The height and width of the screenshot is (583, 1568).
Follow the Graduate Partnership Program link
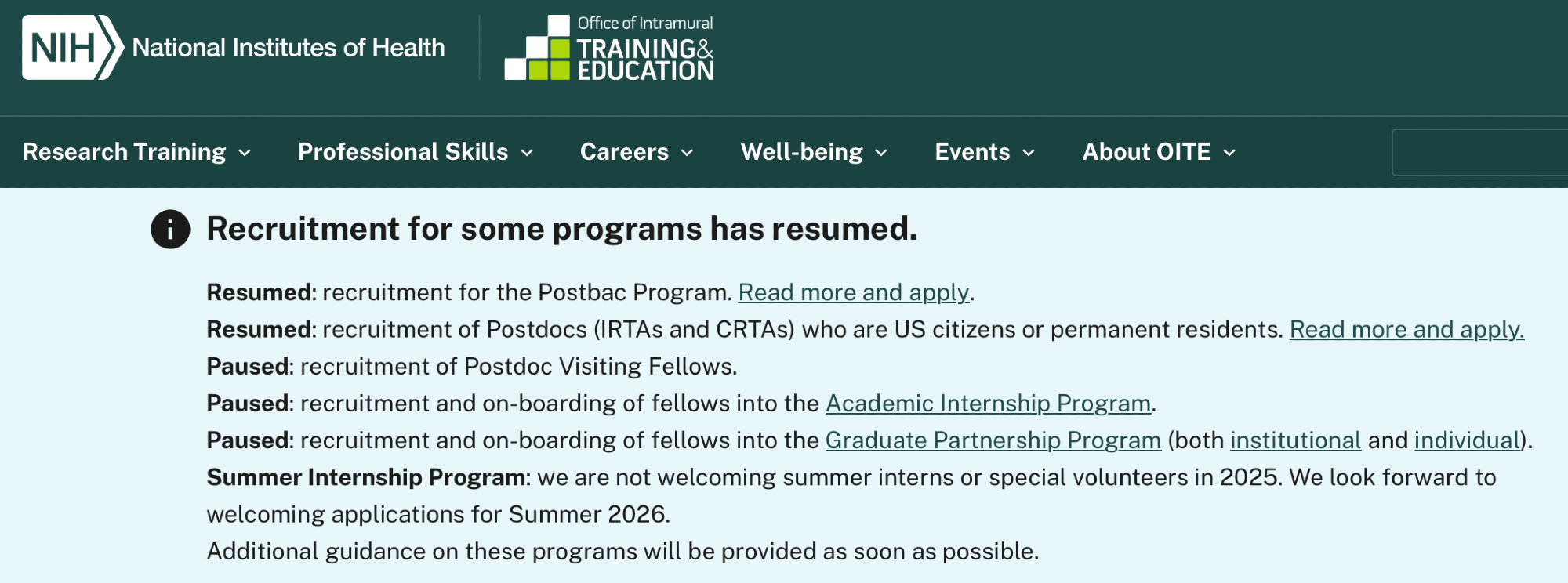[x=993, y=440]
